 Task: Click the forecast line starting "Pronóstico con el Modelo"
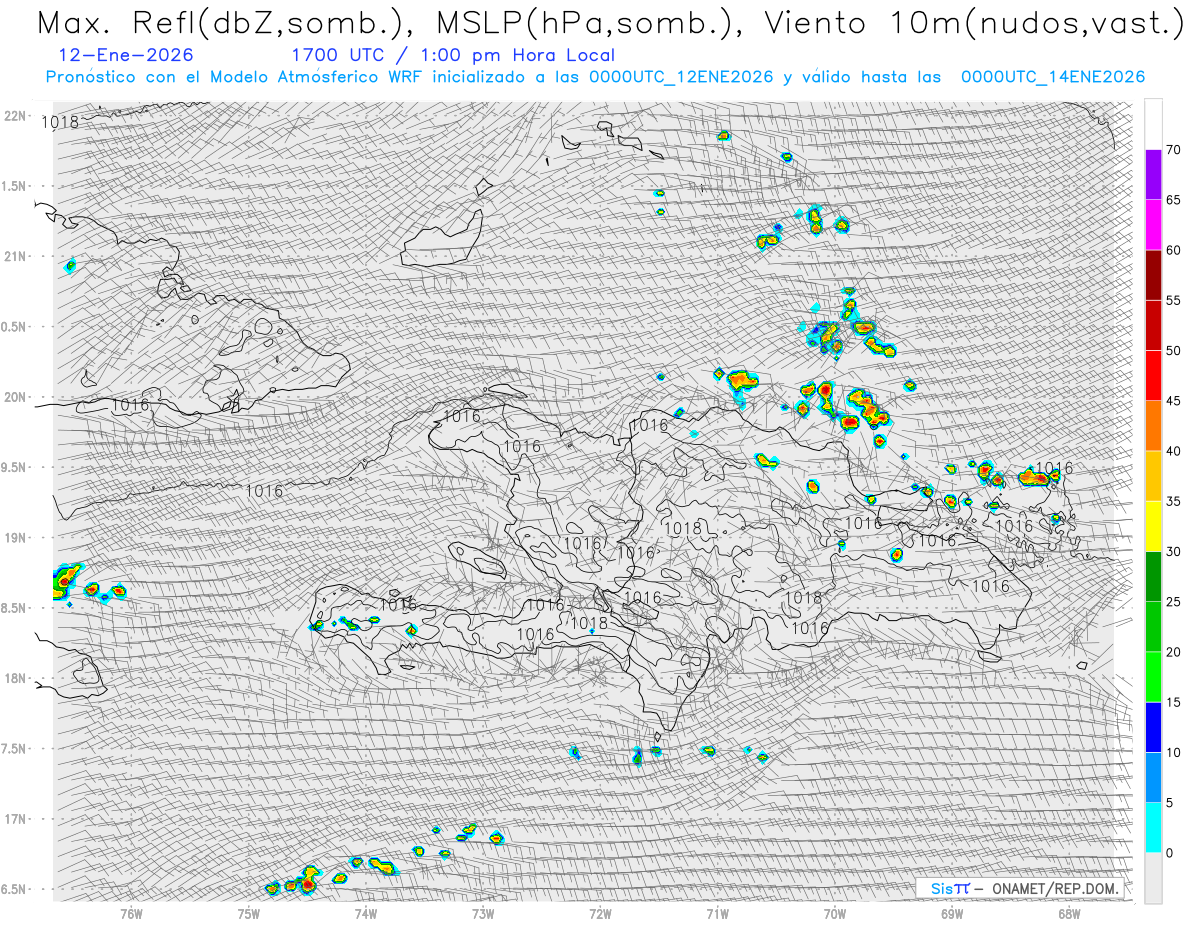[x=595, y=77]
